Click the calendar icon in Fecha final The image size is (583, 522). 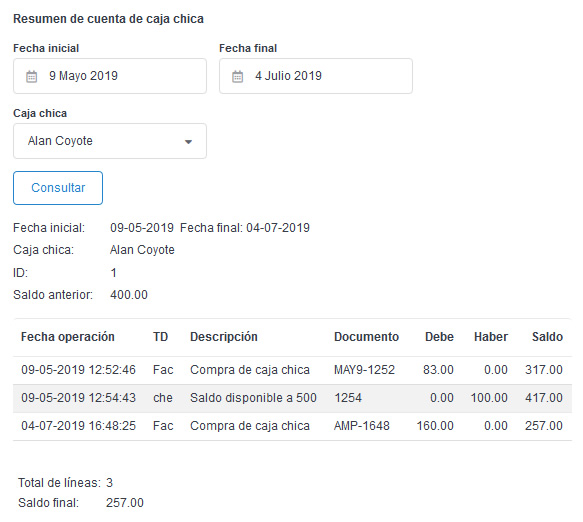tap(237, 76)
